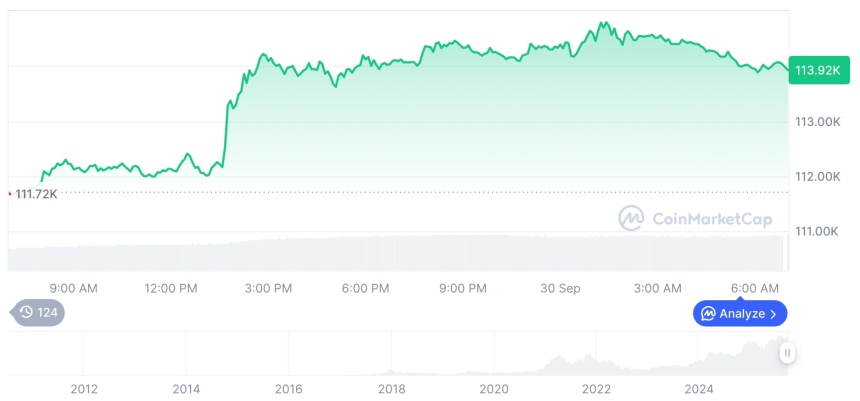Open the Analyze panel
Screen dimensions: 860x401
[x=740, y=314]
